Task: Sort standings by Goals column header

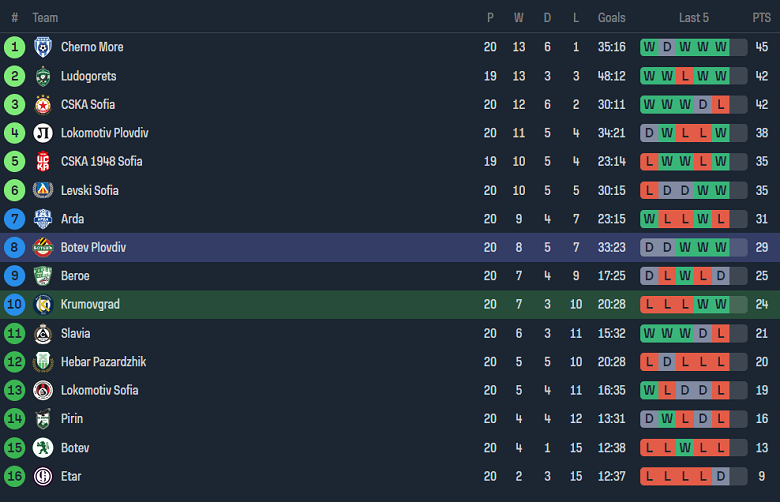Action: tap(611, 18)
